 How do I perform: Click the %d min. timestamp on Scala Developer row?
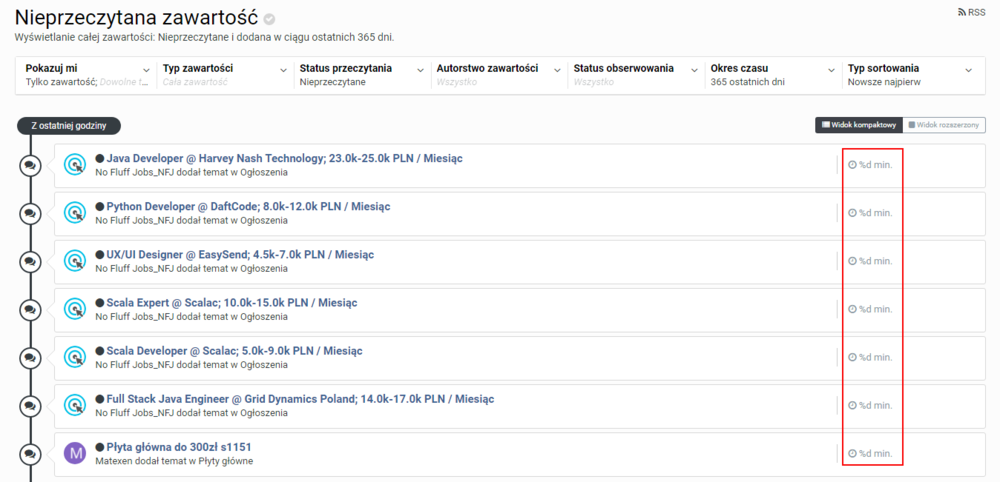tap(871, 357)
